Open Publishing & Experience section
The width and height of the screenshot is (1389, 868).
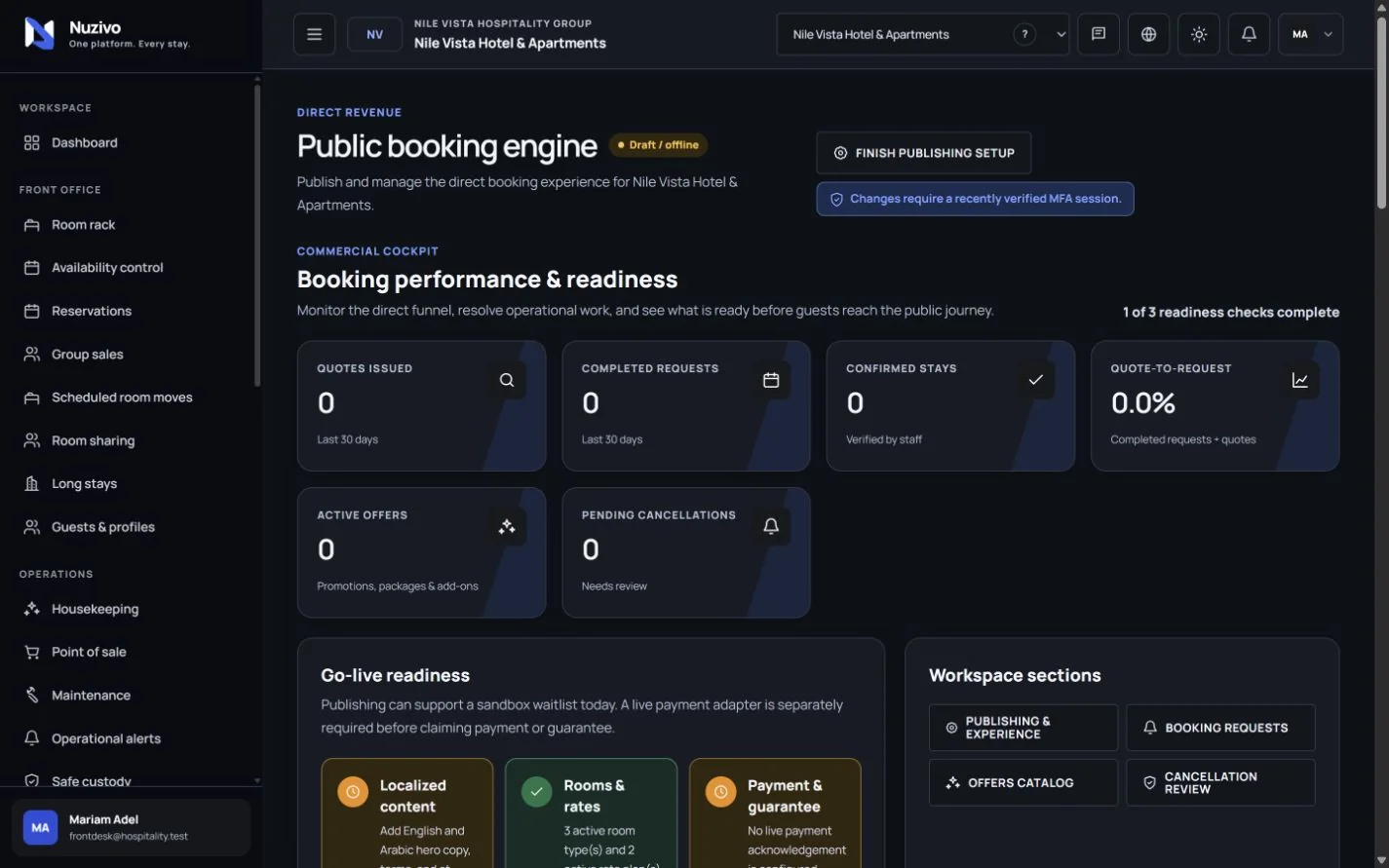(1023, 728)
